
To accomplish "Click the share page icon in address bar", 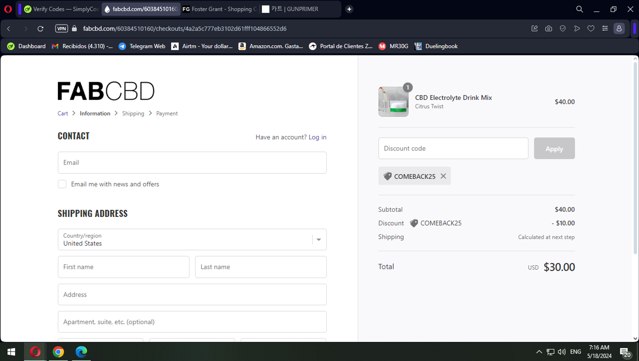I will click(535, 29).
